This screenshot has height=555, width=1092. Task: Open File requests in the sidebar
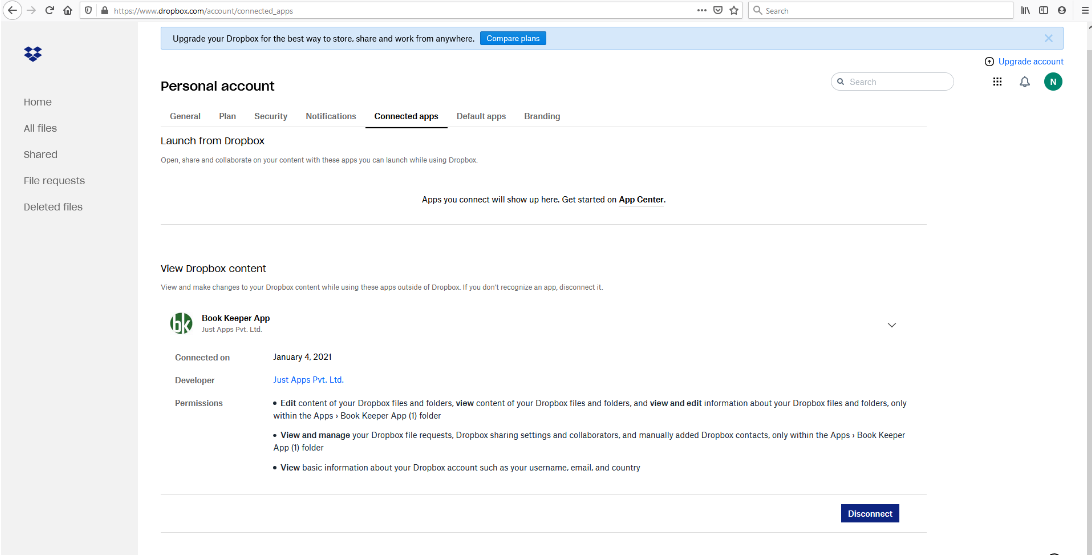54,180
